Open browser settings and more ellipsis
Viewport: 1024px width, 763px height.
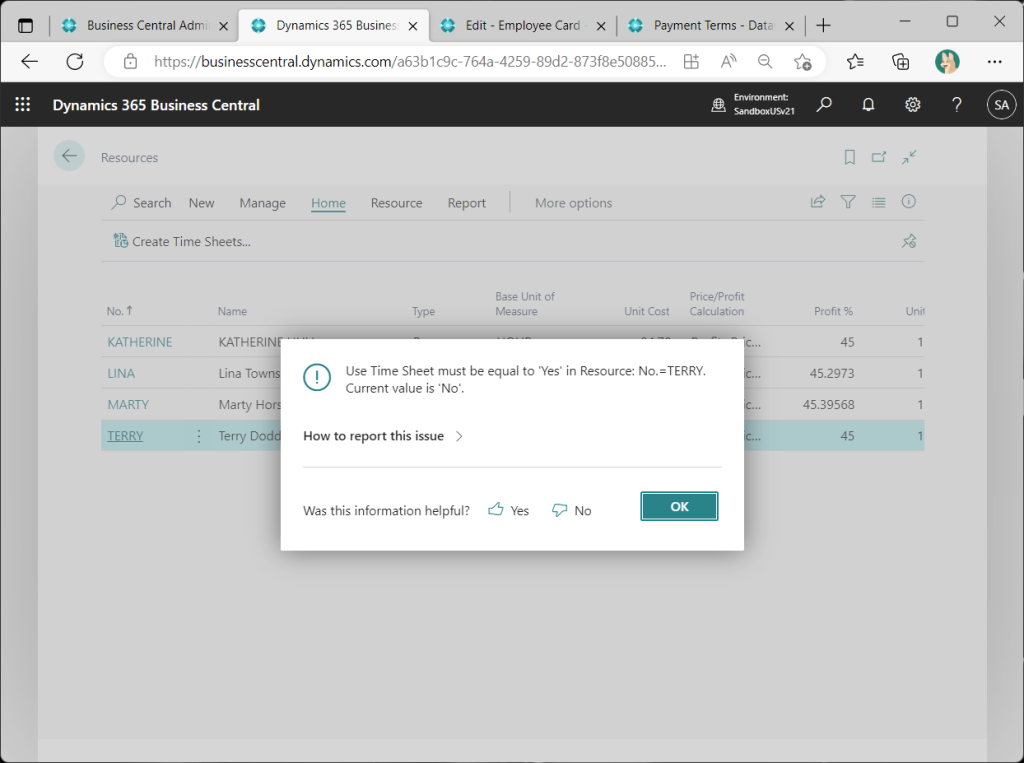pos(994,61)
